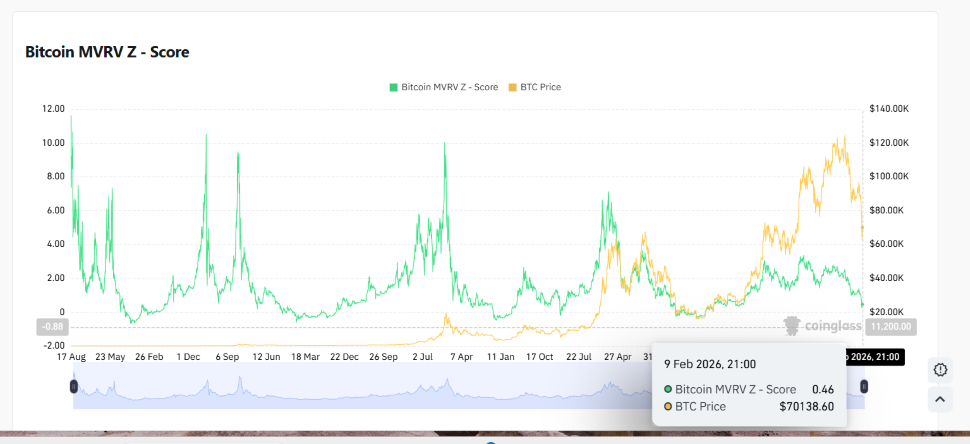Click the 12 Jun date axis label
The height and width of the screenshot is (444, 970).
267,357
